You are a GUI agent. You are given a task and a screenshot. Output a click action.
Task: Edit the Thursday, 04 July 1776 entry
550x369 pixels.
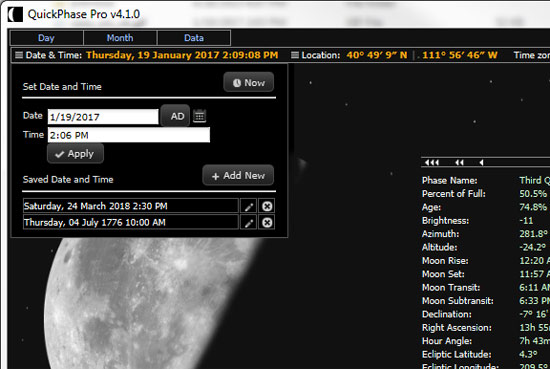pyautogui.click(x=249, y=223)
